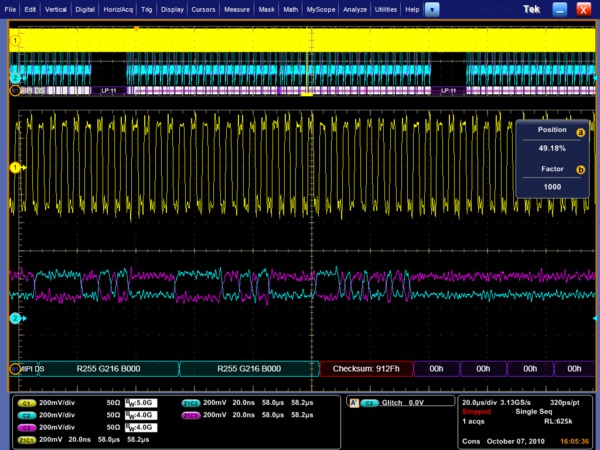Click the RL:625k record length readout
Screen dimensions: 600x450
click(558, 422)
